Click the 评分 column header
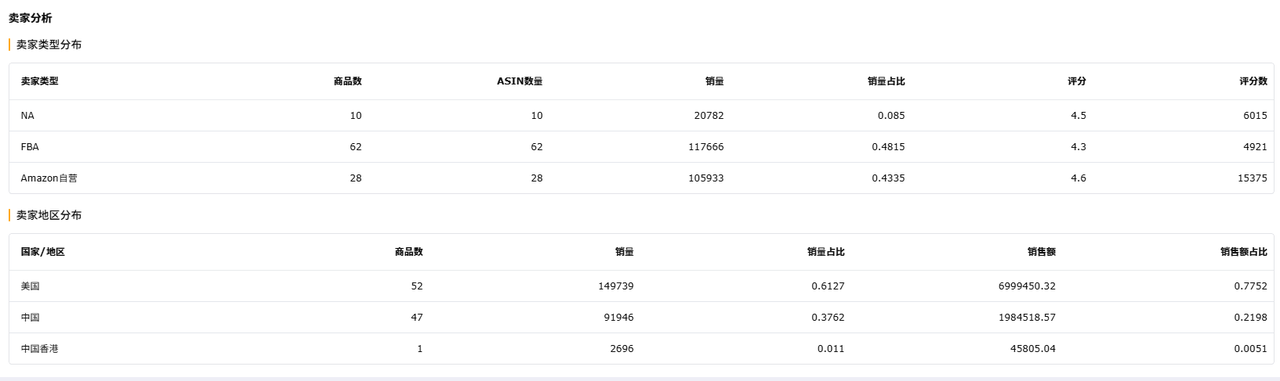This screenshot has height=381, width=1280. 1077,81
